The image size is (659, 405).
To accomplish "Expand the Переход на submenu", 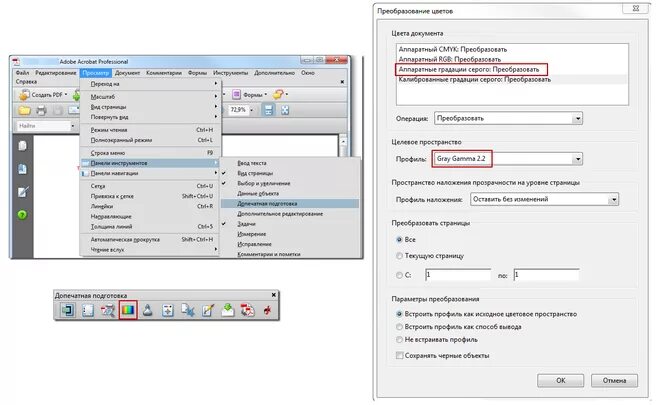I will [150, 84].
